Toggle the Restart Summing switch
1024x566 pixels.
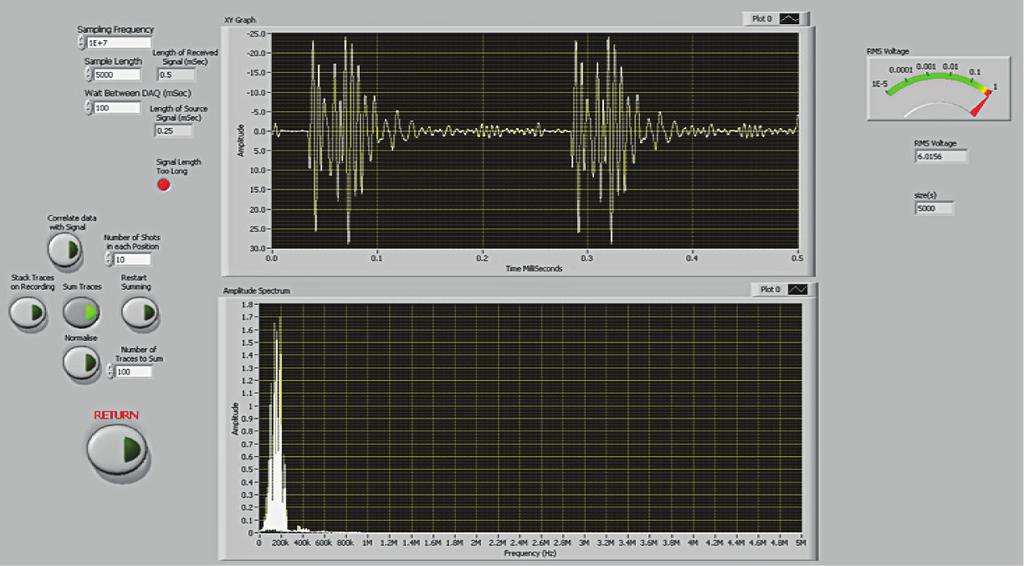[x=140, y=313]
